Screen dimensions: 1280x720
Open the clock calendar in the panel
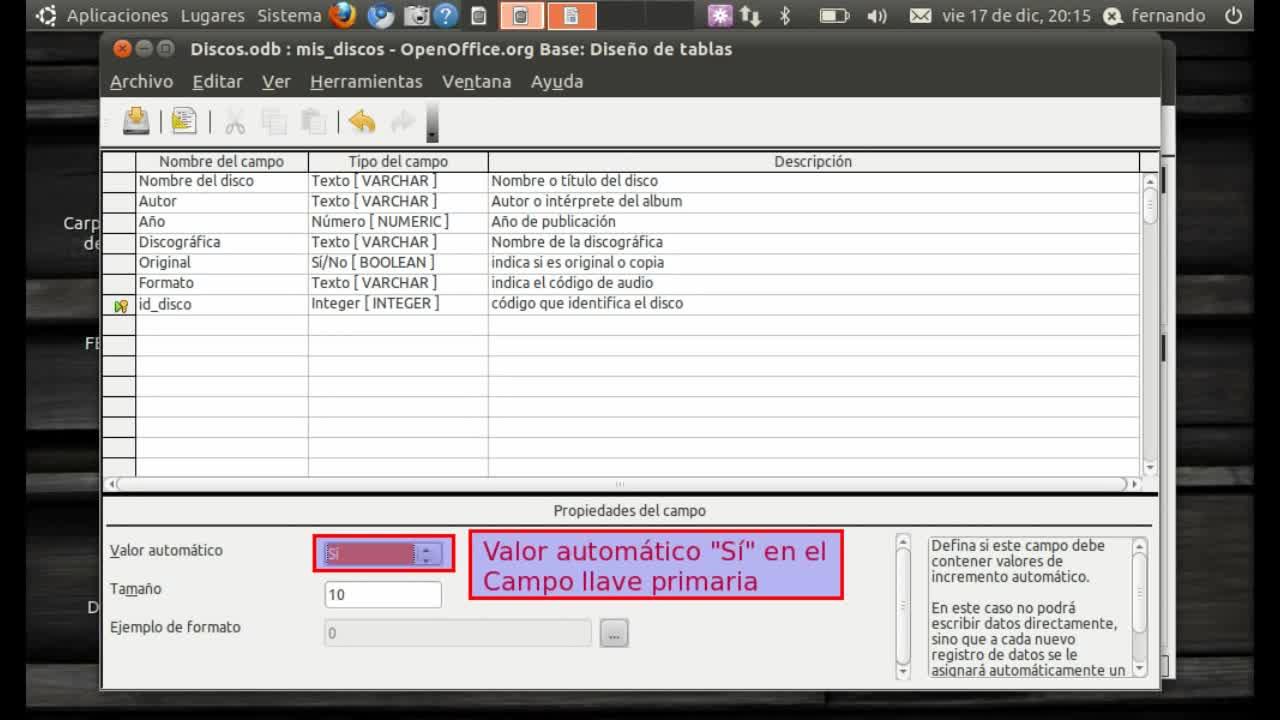pyautogui.click(x=1016, y=15)
